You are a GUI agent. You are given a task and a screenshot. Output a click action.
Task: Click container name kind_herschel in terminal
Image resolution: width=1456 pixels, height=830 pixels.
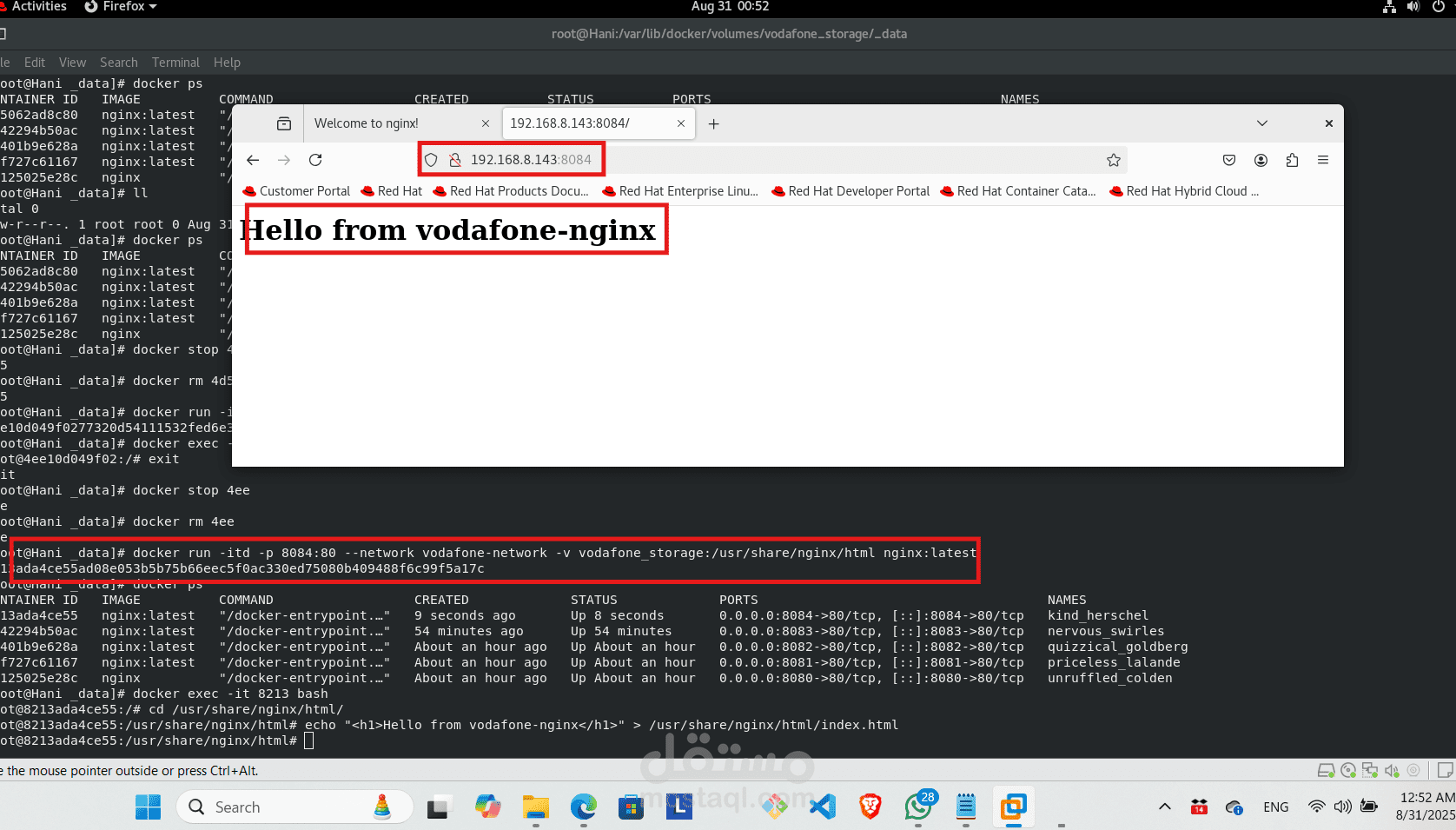tap(1098, 615)
